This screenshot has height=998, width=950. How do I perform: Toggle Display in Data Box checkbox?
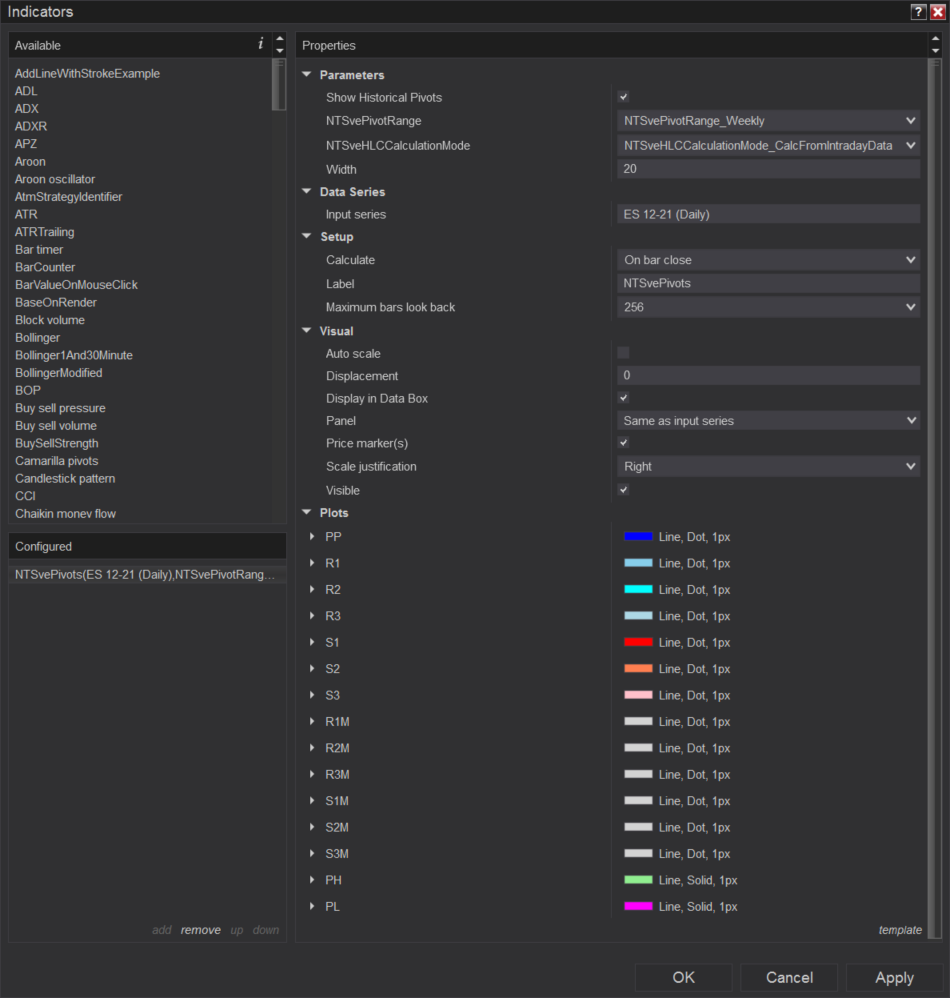tap(624, 398)
